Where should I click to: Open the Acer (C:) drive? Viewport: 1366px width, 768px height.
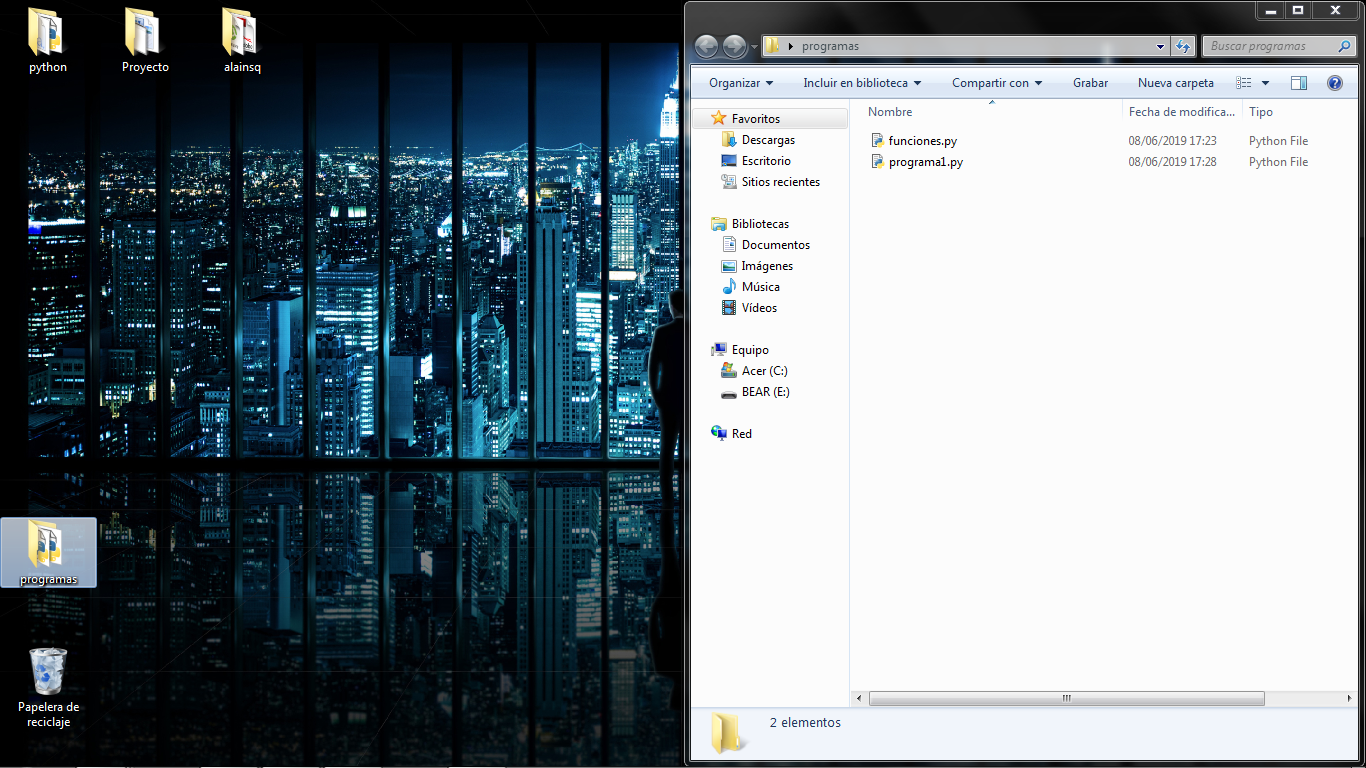(764, 371)
